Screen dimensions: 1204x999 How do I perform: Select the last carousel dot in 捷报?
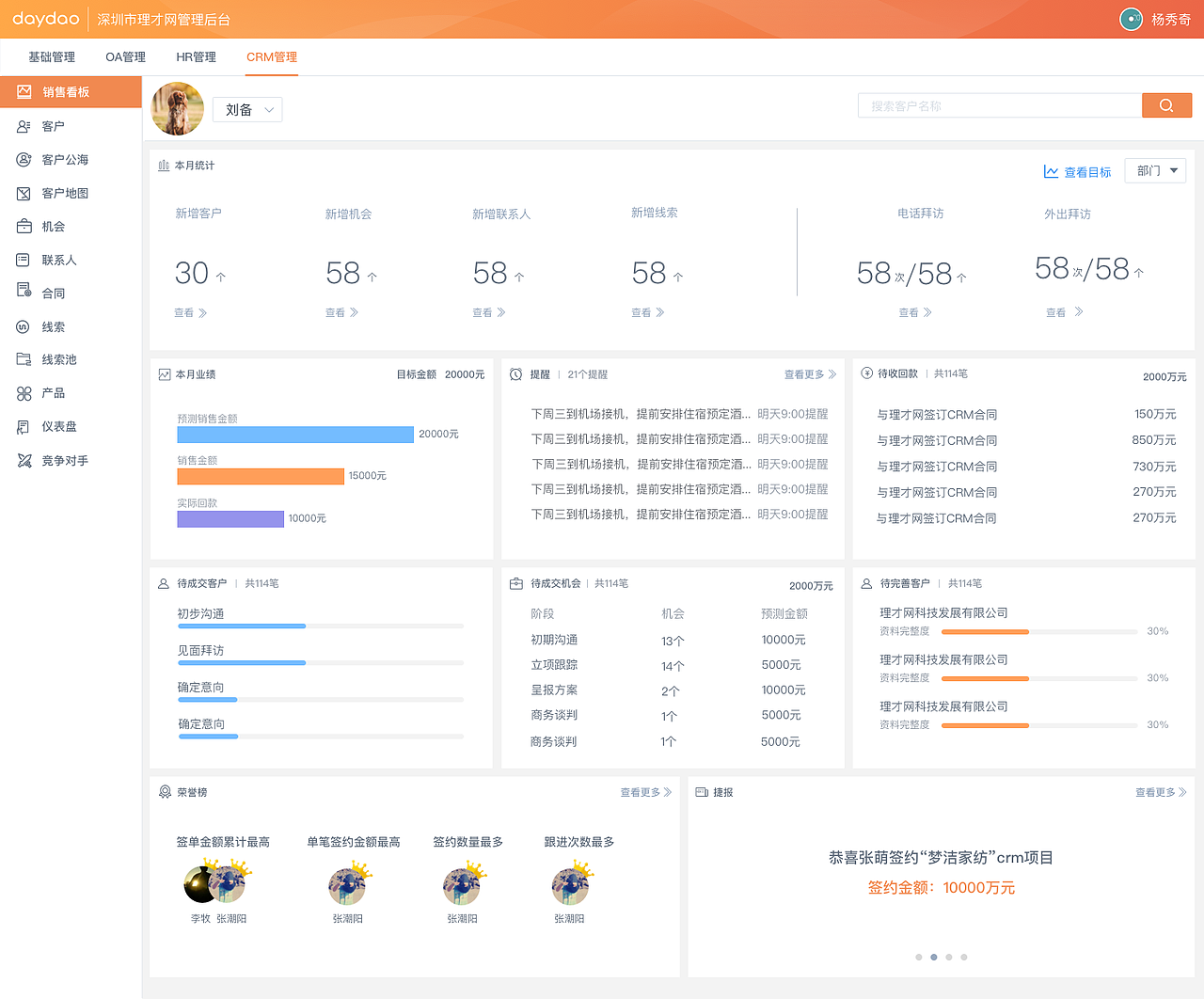pyautogui.click(x=963, y=957)
